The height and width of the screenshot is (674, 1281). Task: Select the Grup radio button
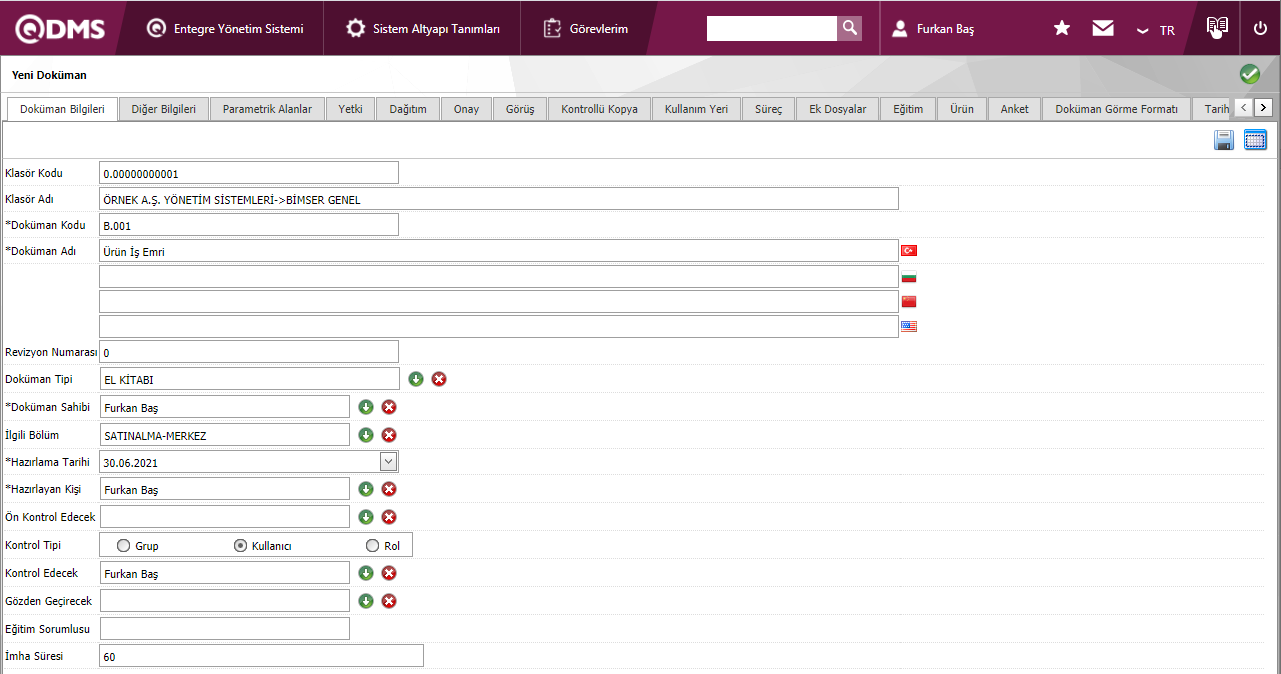[x=124, y=546]
